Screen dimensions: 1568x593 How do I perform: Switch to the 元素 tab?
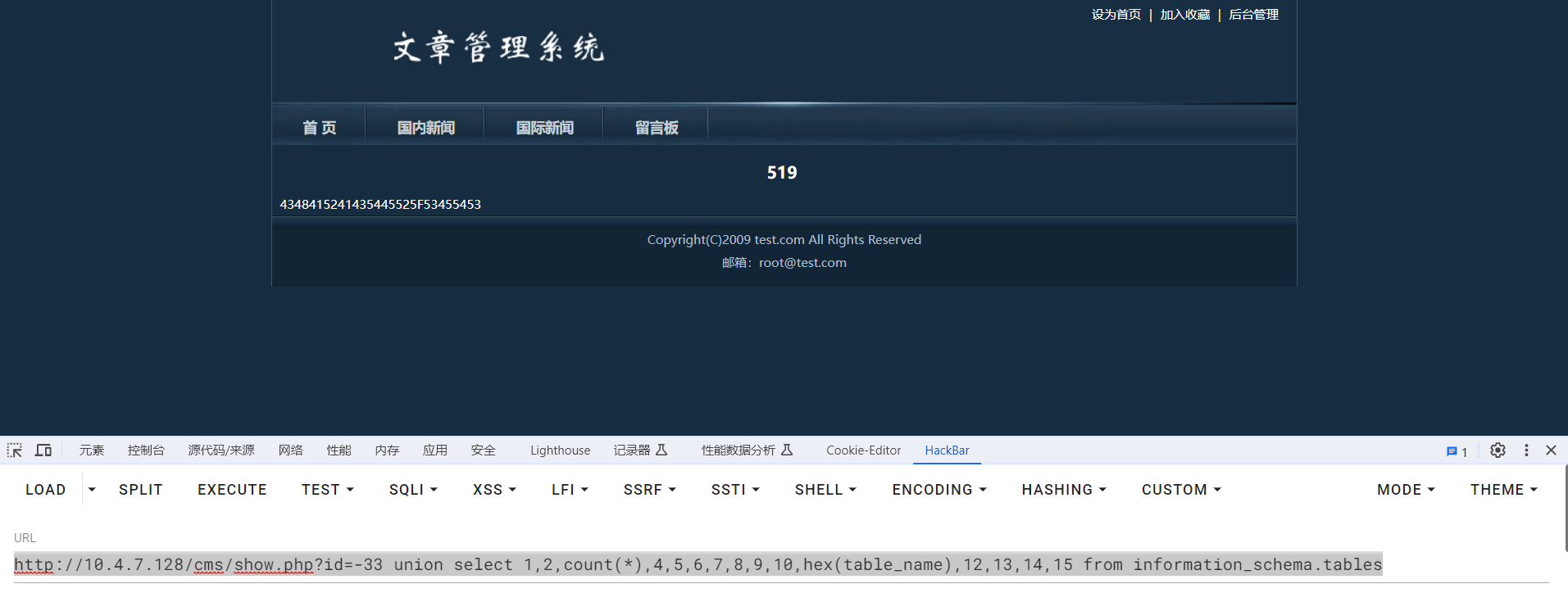(92, 450)
